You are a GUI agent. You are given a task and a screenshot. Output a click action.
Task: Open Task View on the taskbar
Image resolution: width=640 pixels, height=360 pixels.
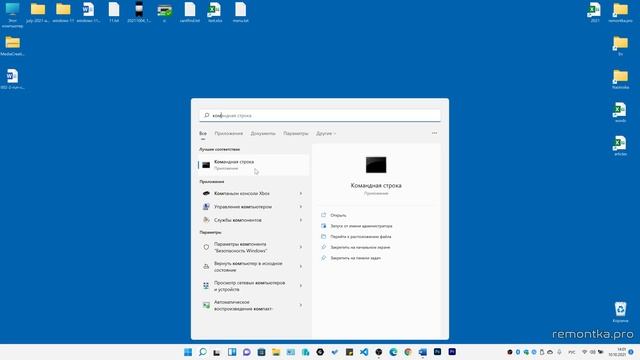point(217,352)
